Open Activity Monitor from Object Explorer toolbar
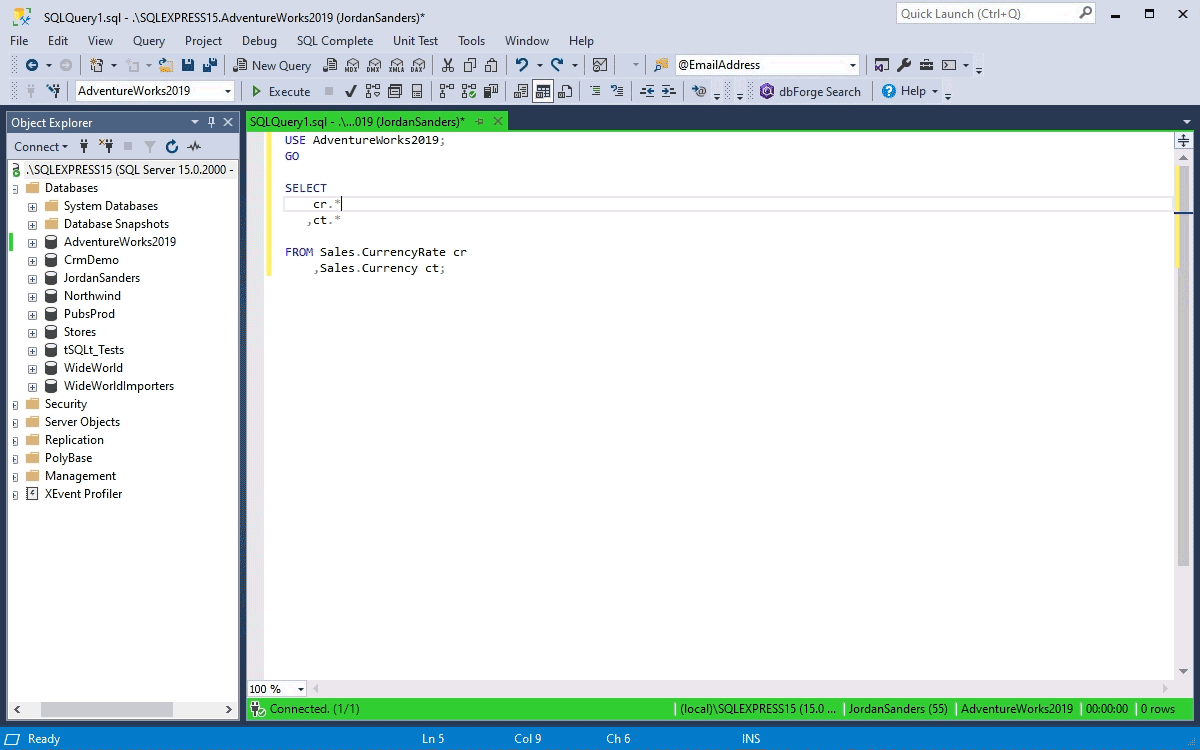The height and width of the screenshot is (750, 1200). (x=194, y=147)
